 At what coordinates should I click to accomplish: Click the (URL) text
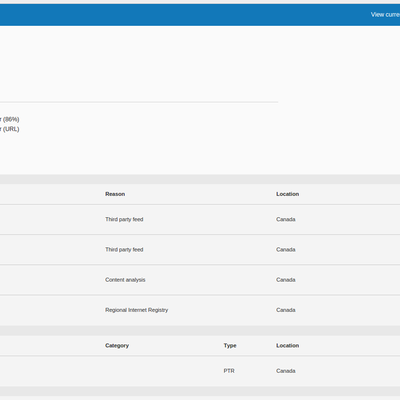click(x=11, y=129)
